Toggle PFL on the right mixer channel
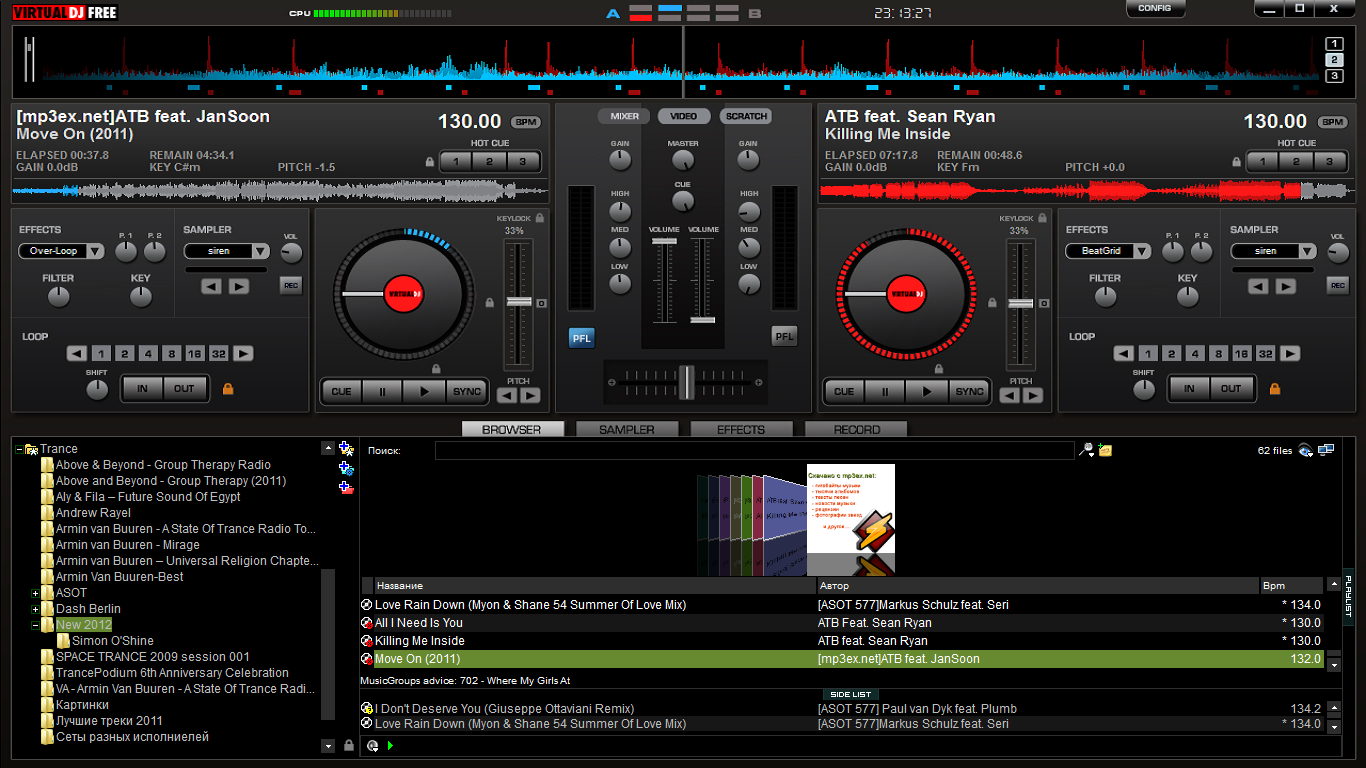 (784, 337)
